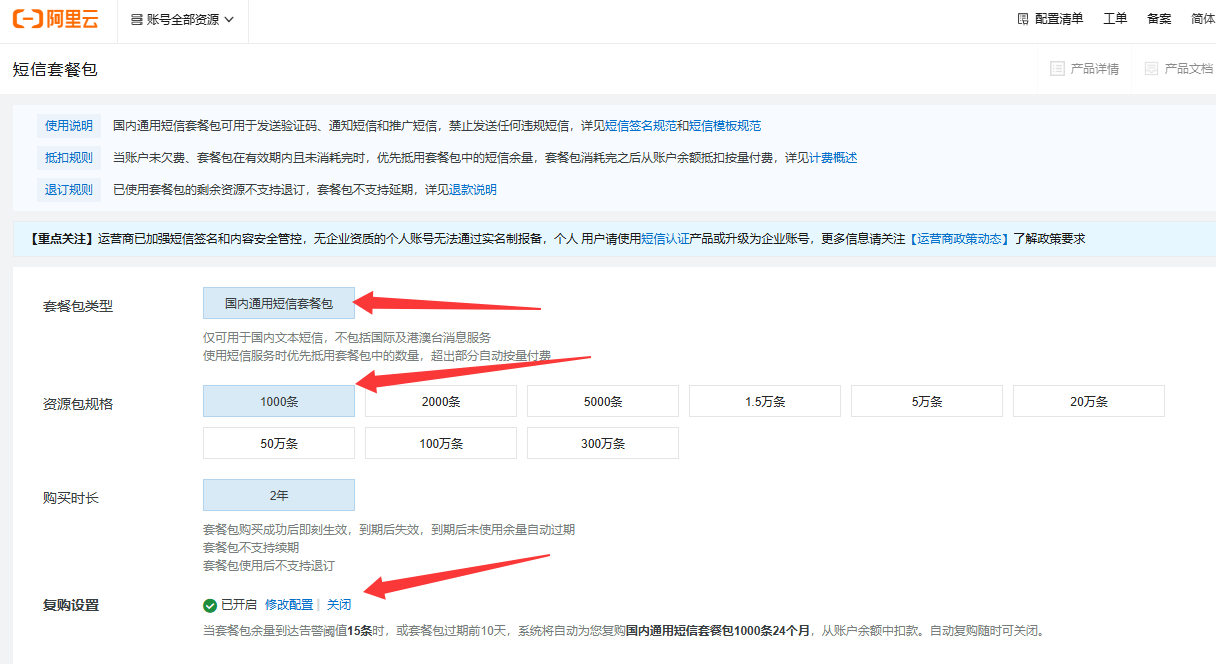The width and height of the screenshot is (1216, 664).
Task: Click the 套餐包不支持续期 note
Action: click(x=251, y=548)
